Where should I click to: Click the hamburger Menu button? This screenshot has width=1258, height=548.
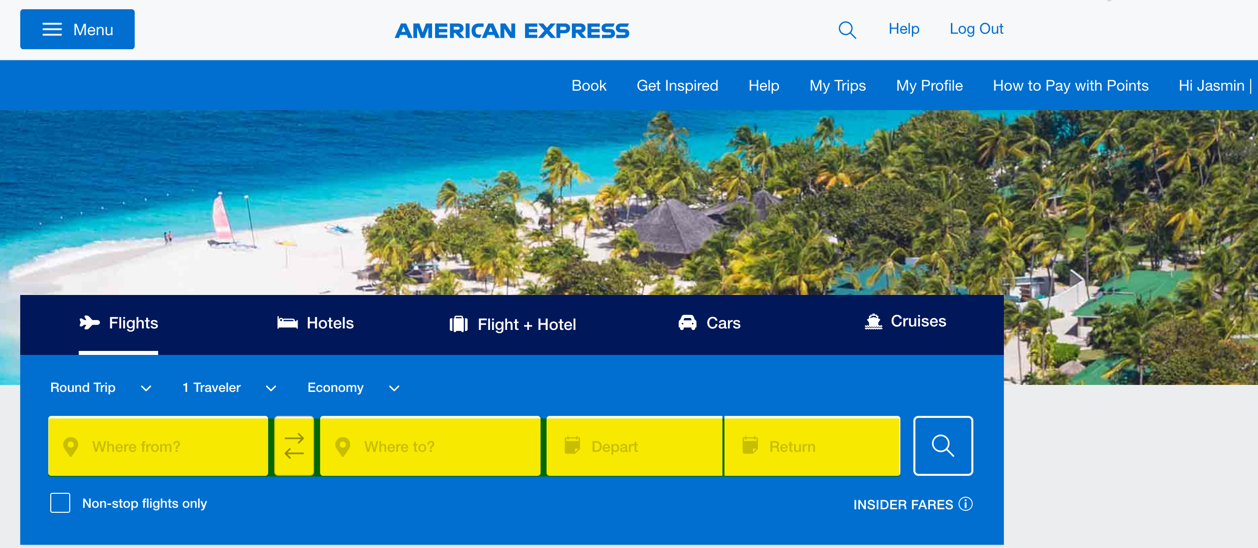(x=77, y=30)
